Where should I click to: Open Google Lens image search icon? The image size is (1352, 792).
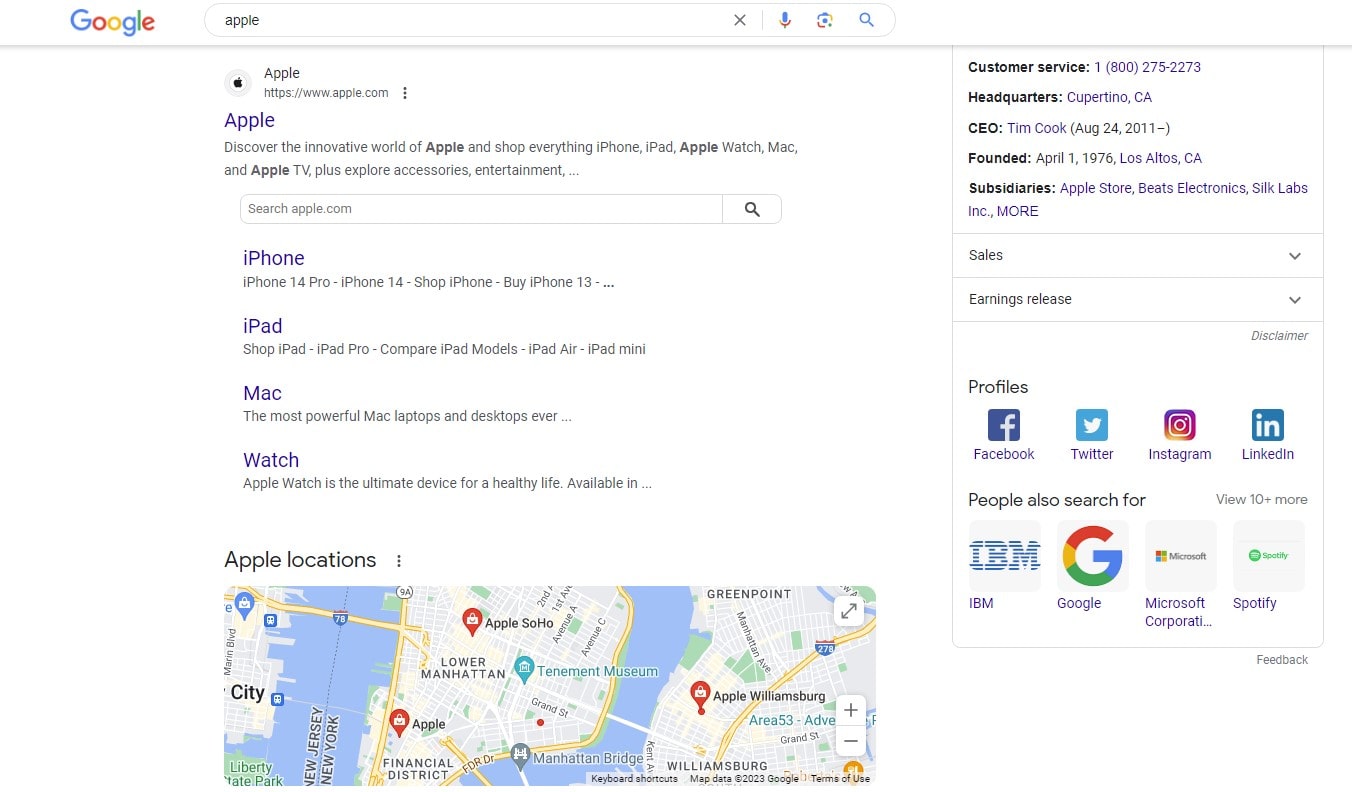tap(825, 20)
